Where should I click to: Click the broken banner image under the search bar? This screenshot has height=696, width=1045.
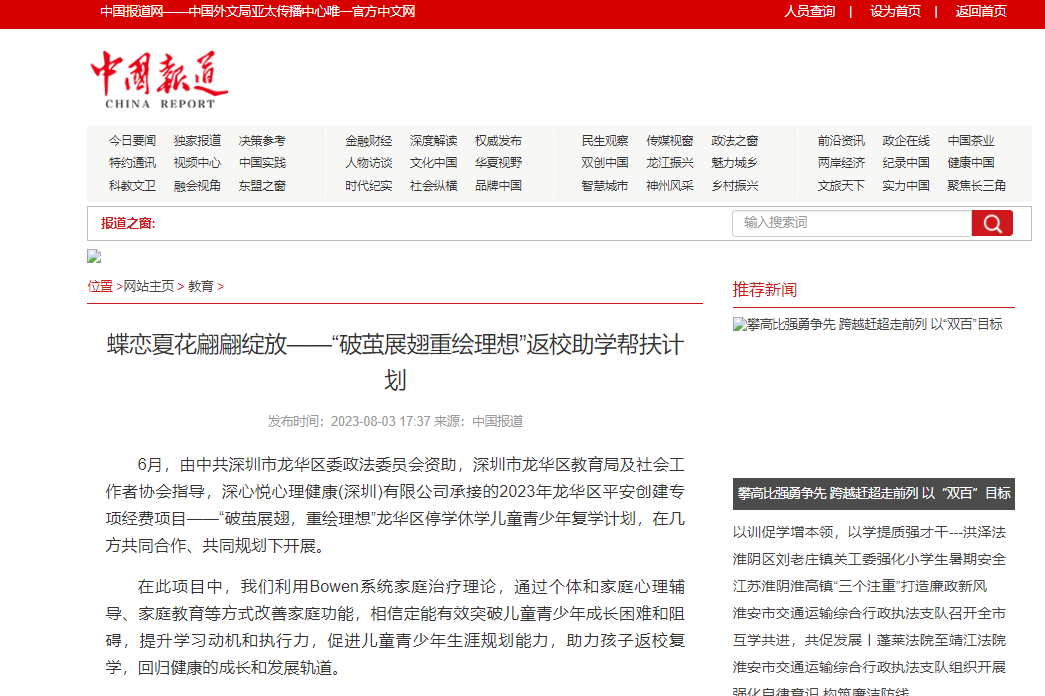pos(94,256)
